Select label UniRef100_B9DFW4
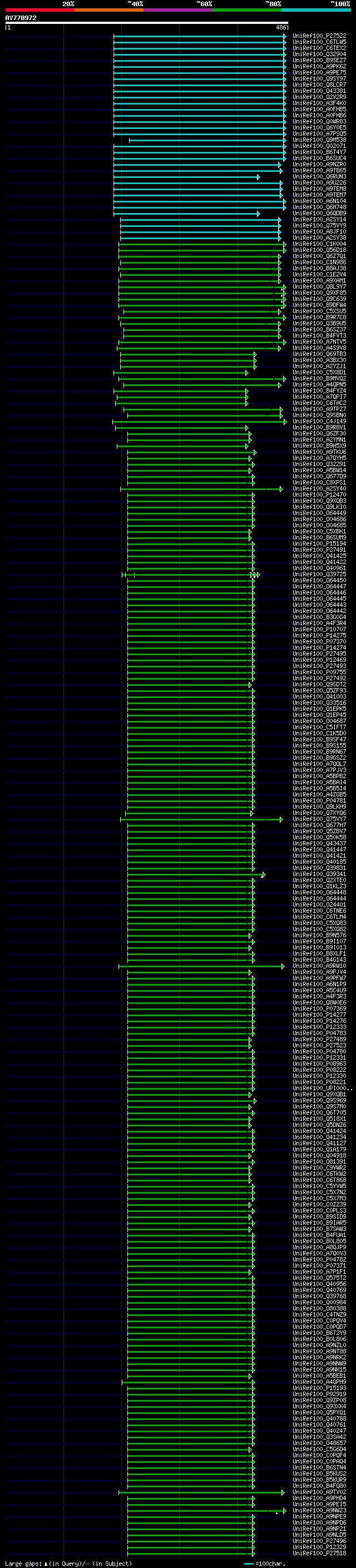The height and width of the screenshot is (1568, 356). 319,305
